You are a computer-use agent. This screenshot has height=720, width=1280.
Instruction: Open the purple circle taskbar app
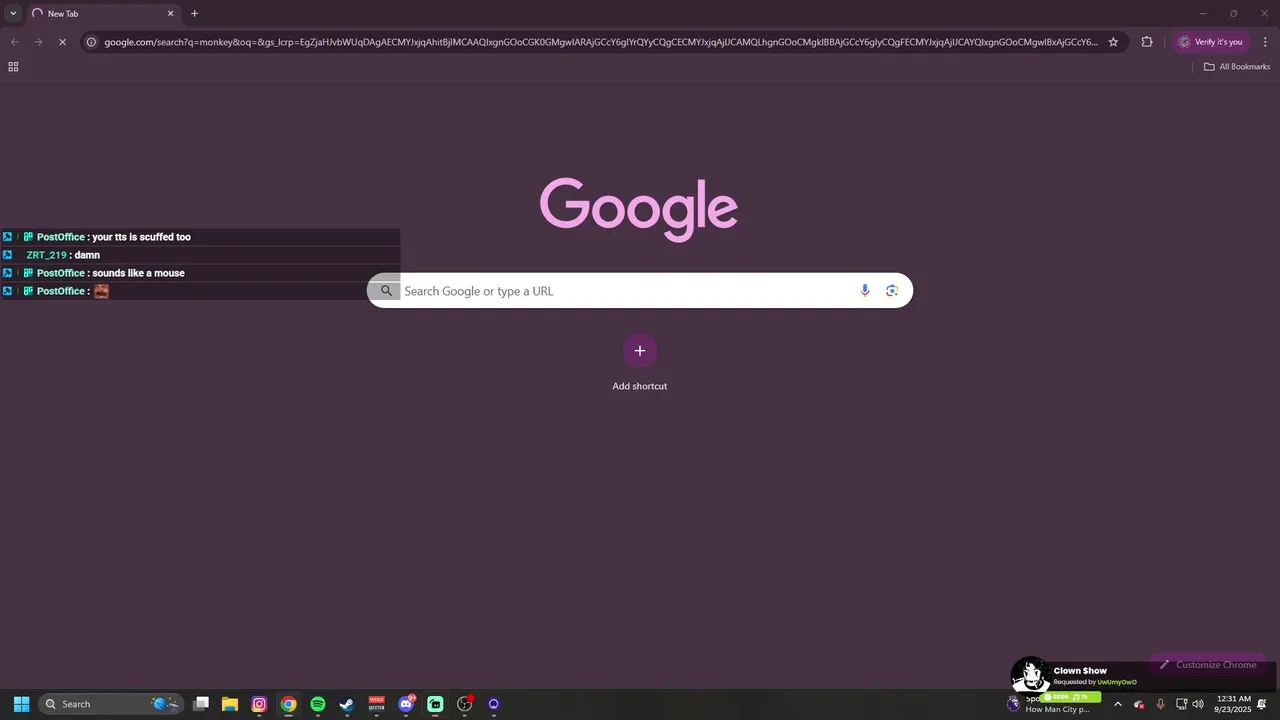click(494, 704)
